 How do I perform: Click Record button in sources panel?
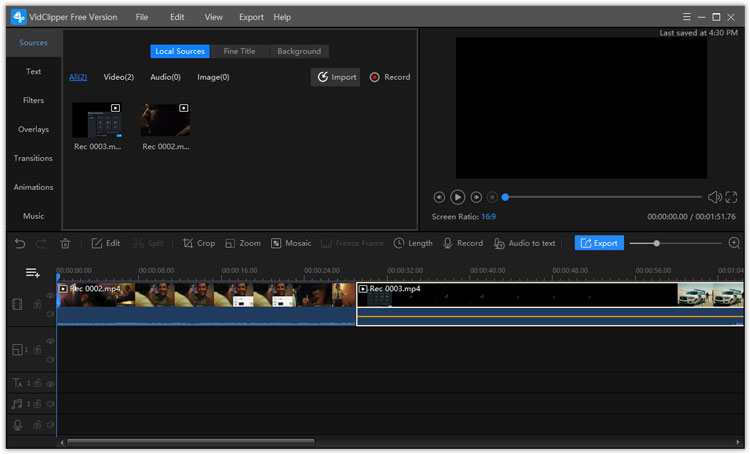coord(390,77)
